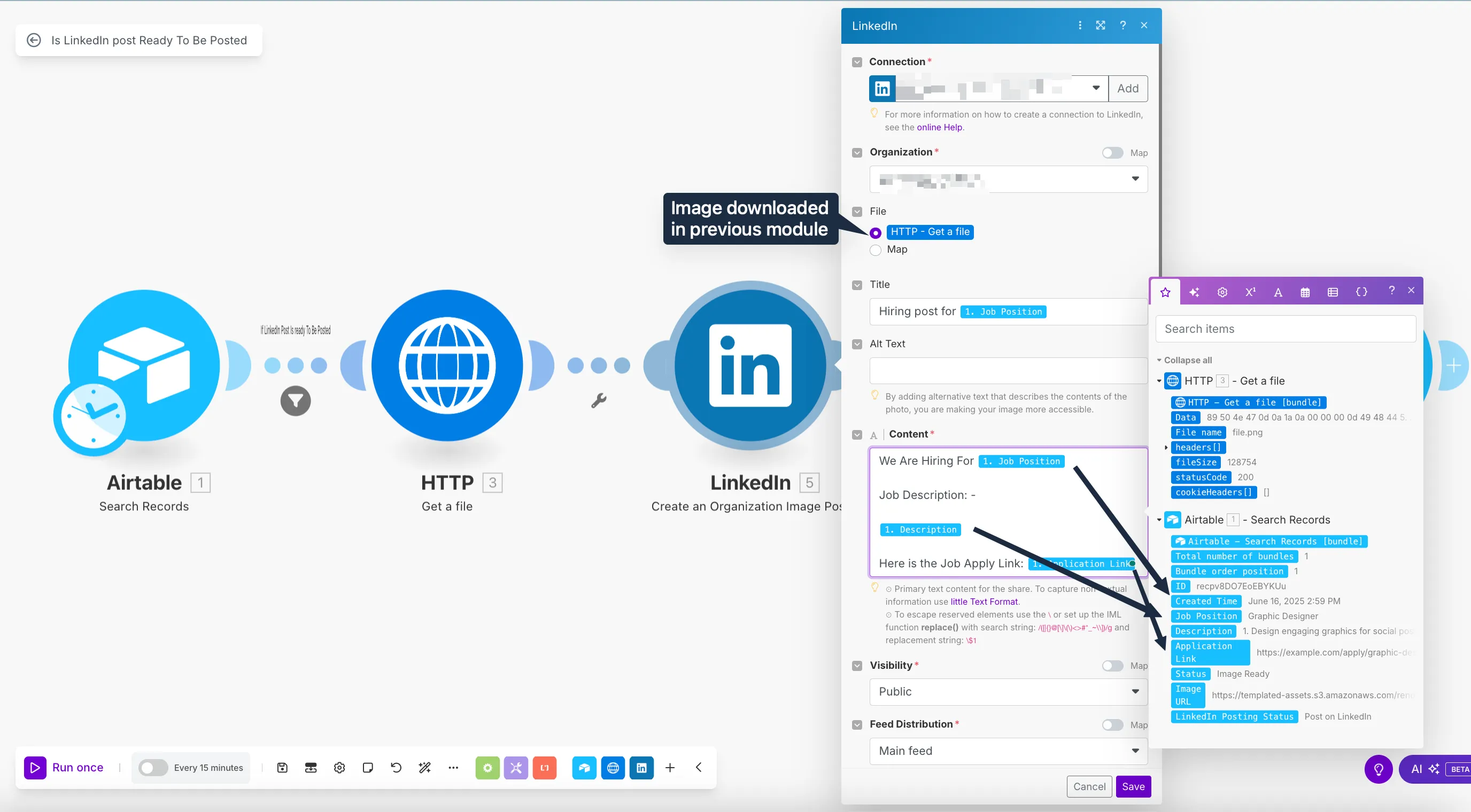Click the purple tools icon
The image size is (1471, 812).
tap(516, 768)
